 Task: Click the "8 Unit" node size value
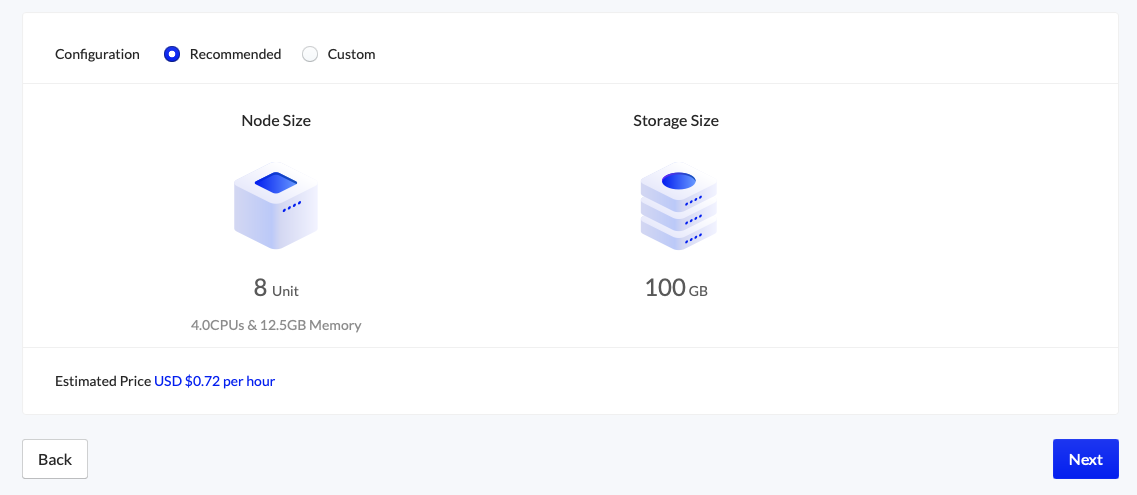tap(276, 289)
